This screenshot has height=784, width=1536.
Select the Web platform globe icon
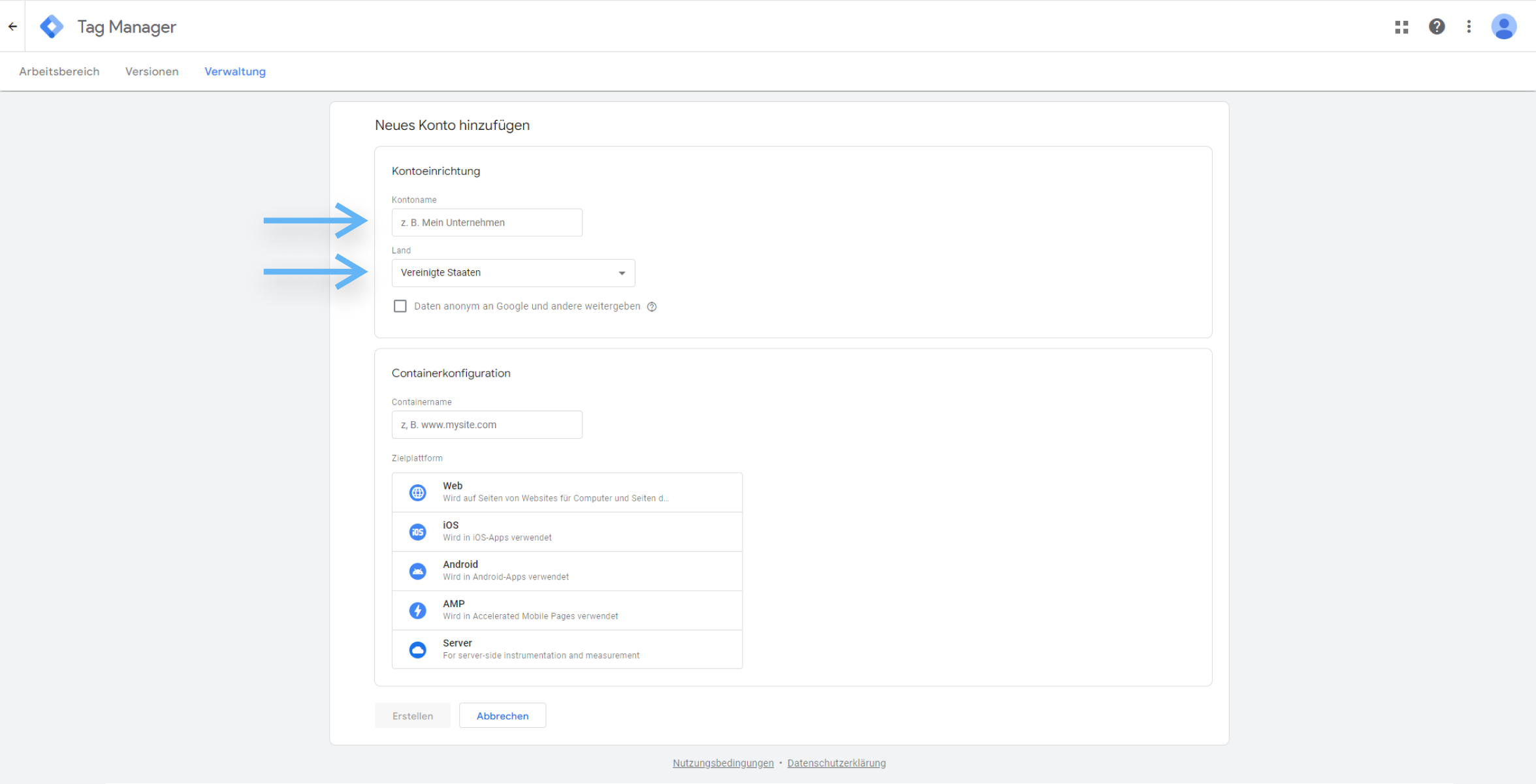pyautogui.click(x=418, y=492)
